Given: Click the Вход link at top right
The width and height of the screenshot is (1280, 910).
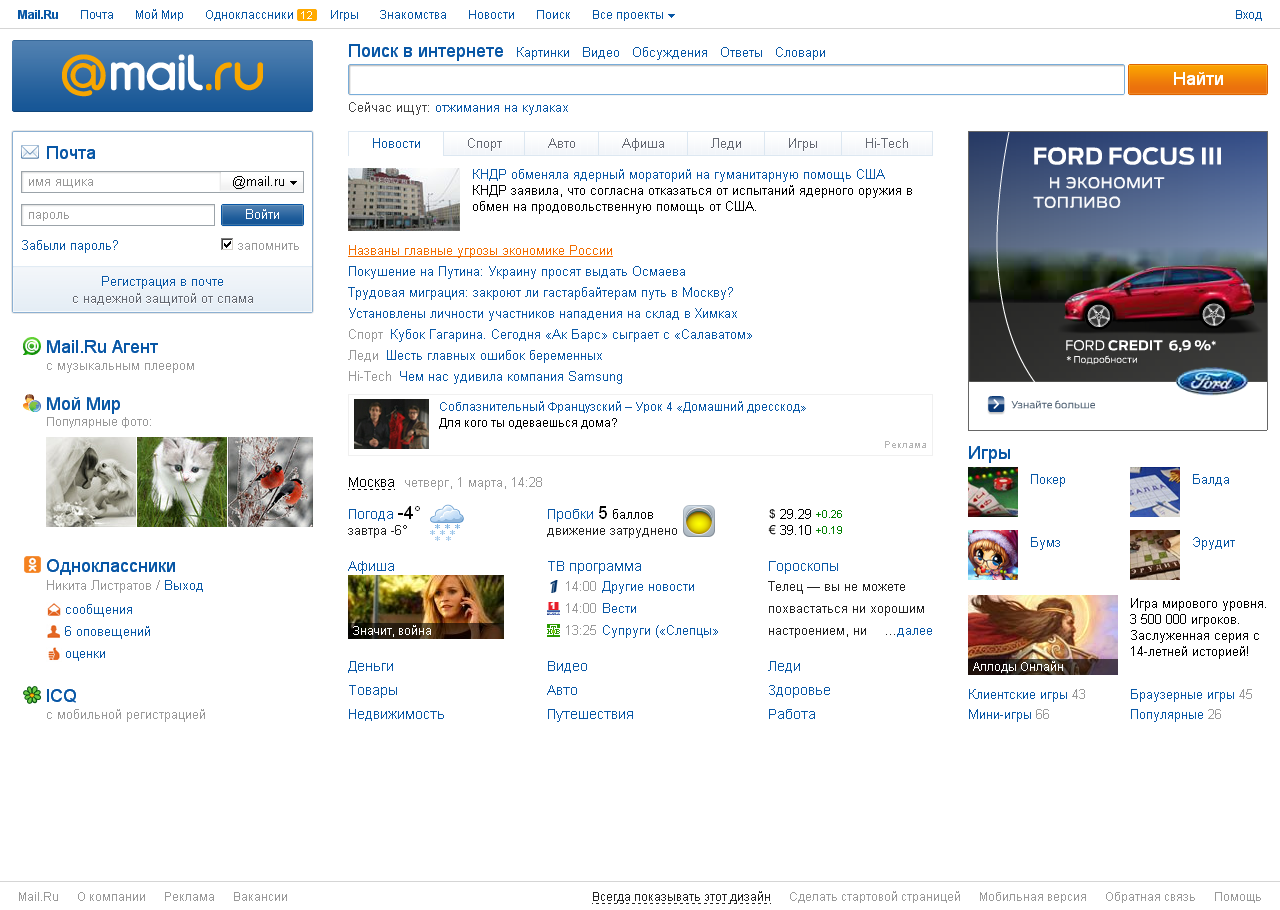Looking at the screenshot, I should [x=1248, y=15].
